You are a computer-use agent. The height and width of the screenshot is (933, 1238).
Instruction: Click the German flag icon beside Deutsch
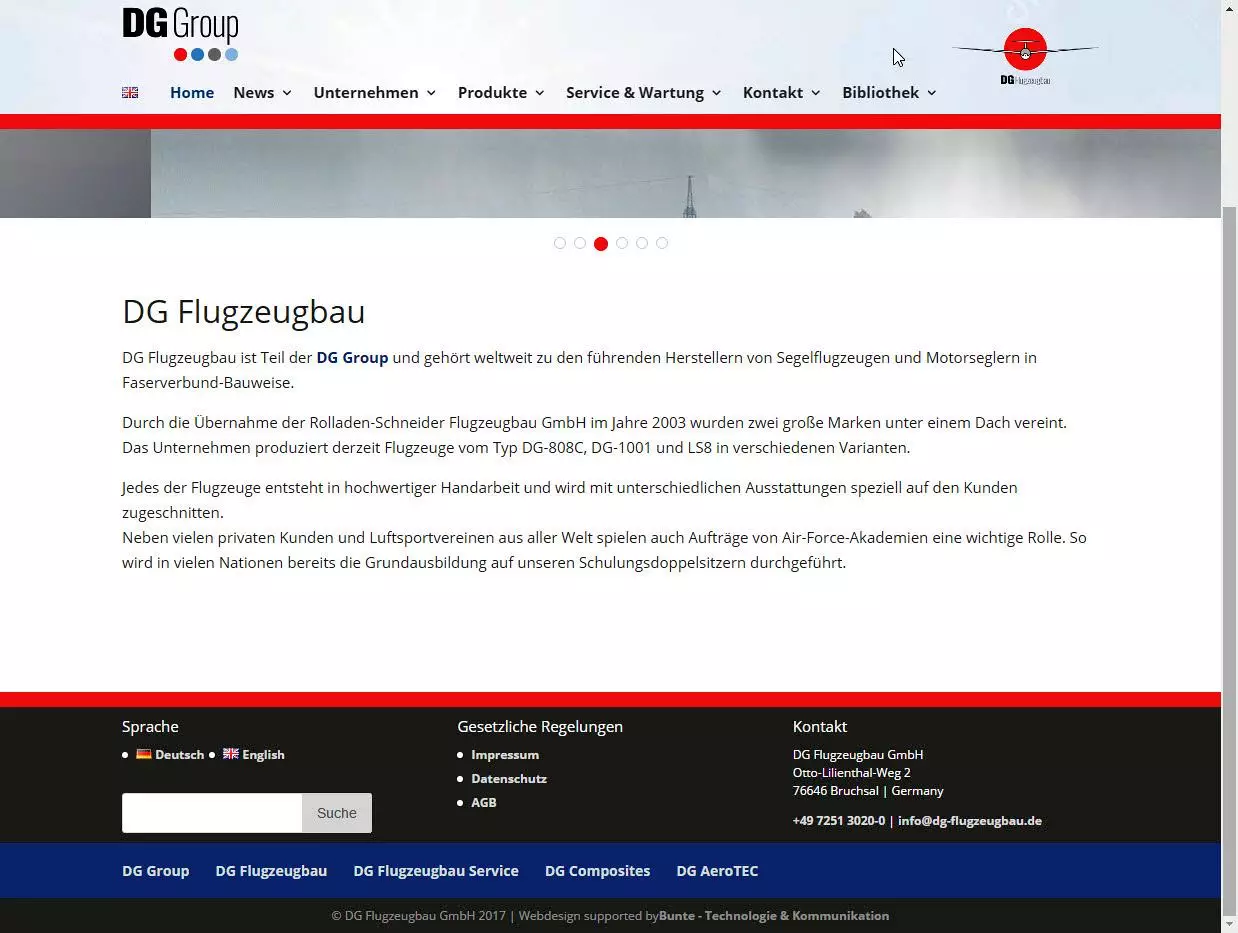[x=144, y=754]
